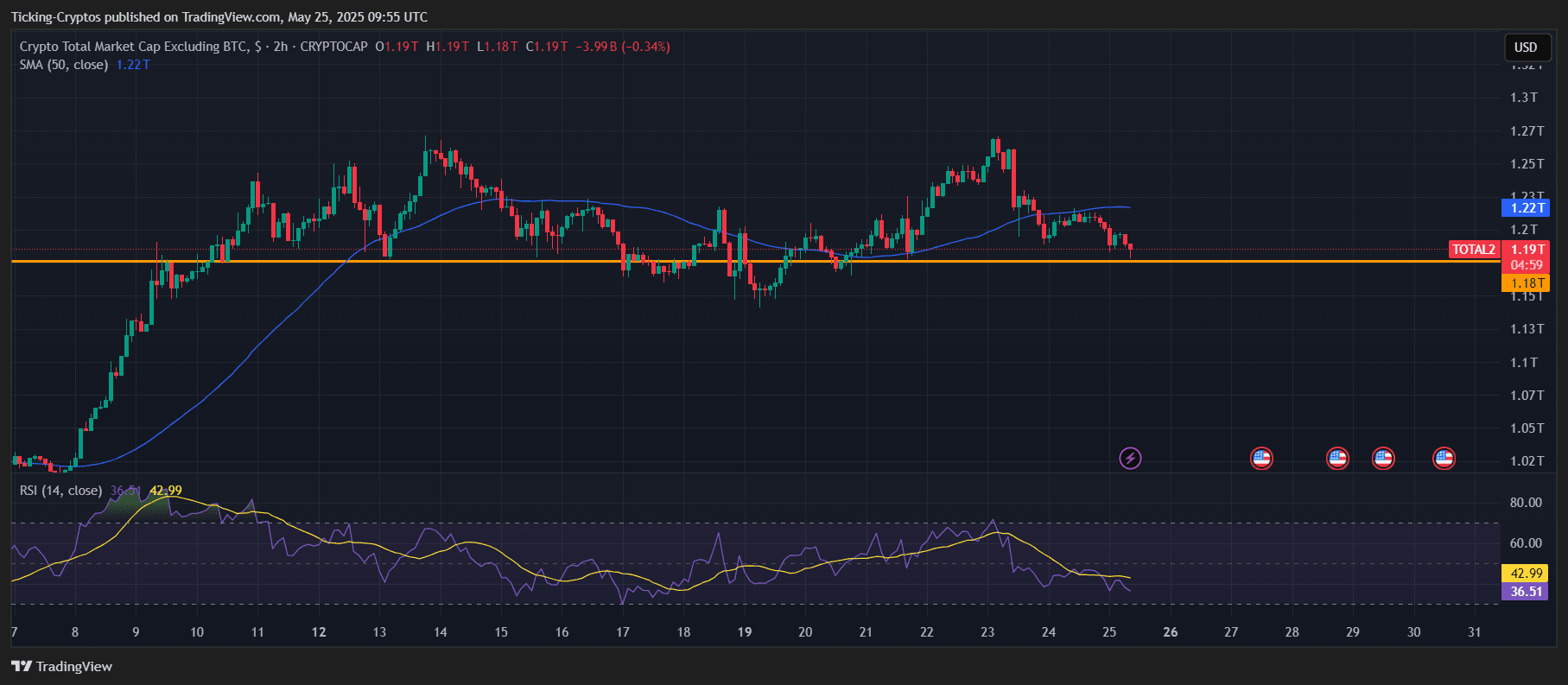Click the purple 36.51 RSI value label
Image resolution: width=1568 pixels, height=685 pixels.
1526,592
